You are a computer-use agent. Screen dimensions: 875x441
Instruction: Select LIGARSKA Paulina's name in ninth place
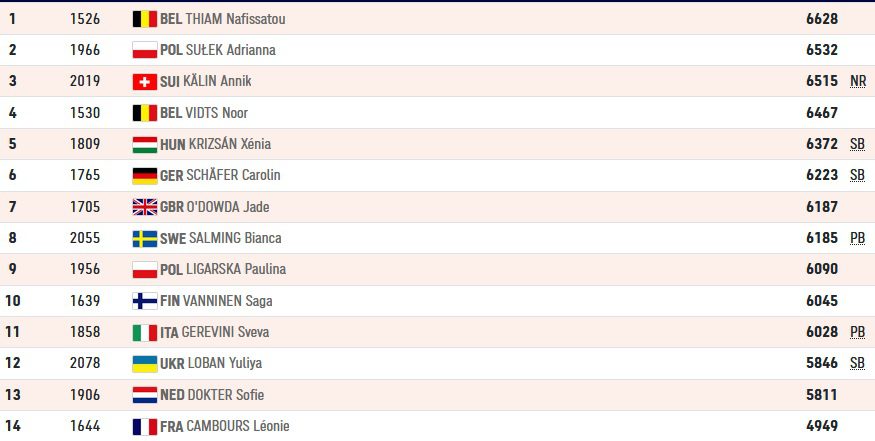[x=236, y=269]
